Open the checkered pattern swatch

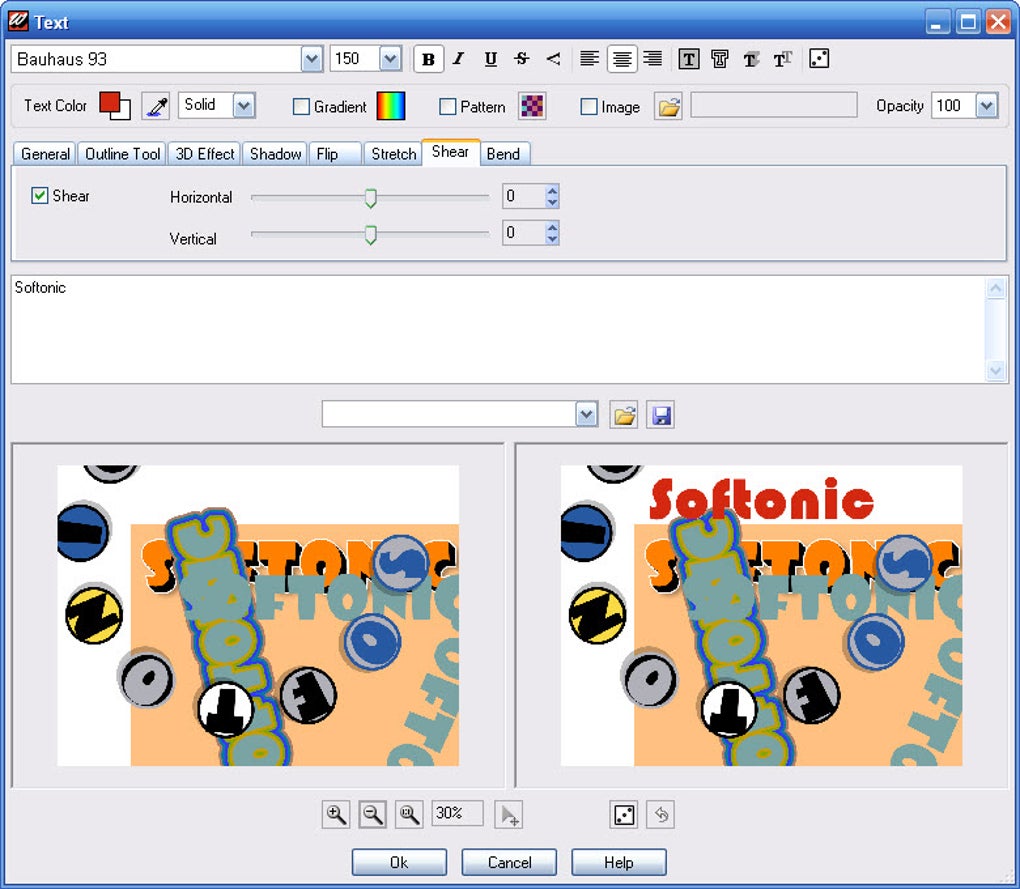point(531,106)
